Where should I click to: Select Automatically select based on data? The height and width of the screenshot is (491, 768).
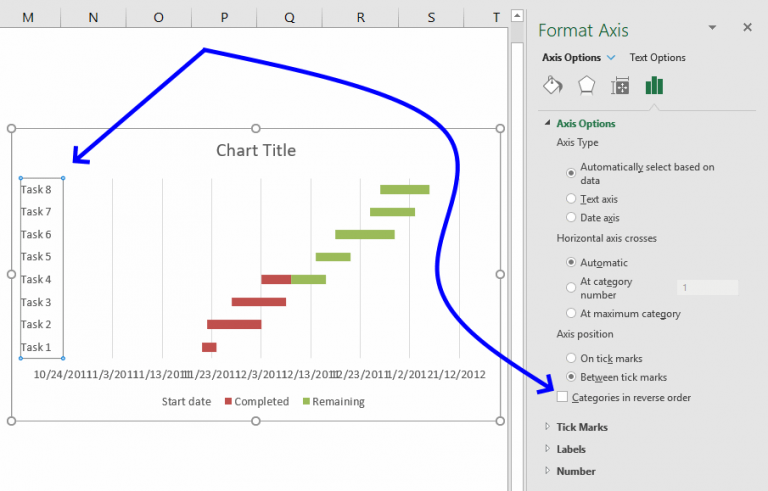pyautogui.click(x=571, y=173)
